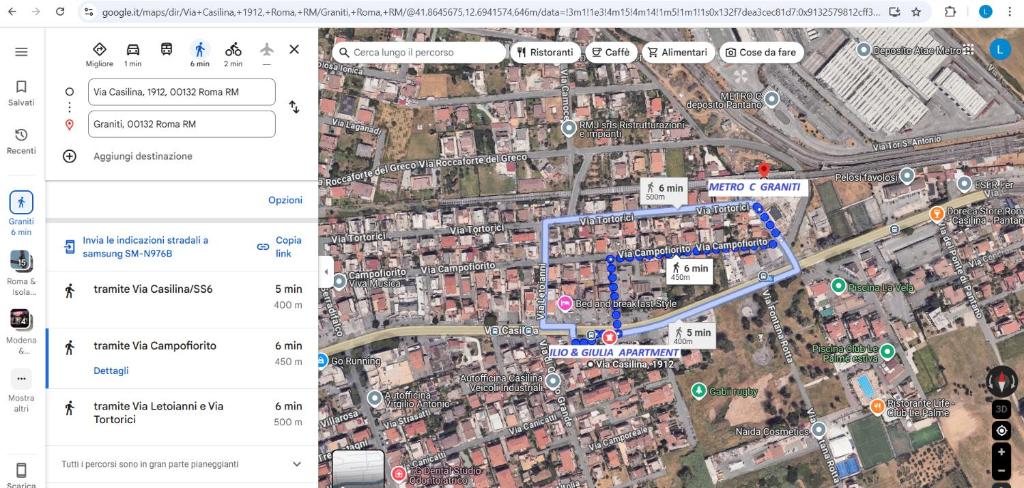Toggle 3D map view
1024x488 pixels.
point(1001,409)
